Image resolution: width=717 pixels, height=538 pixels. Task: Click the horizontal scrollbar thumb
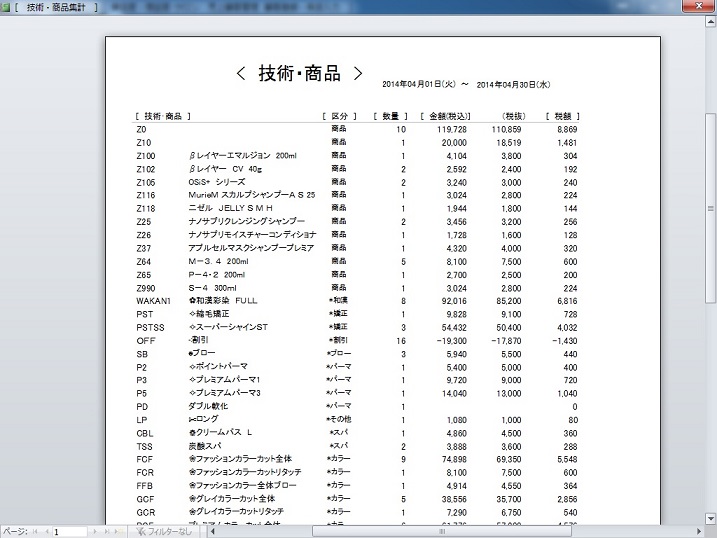tap(442, 532)
